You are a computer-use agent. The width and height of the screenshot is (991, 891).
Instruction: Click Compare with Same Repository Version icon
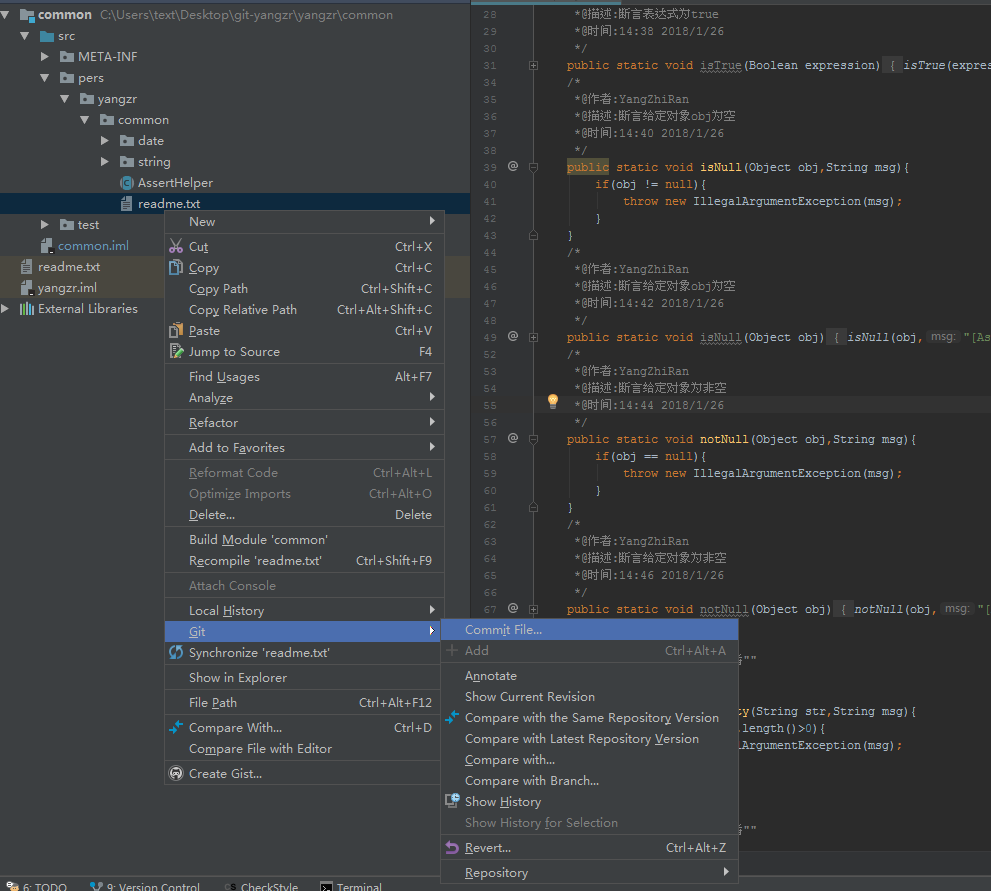(452, 717)
